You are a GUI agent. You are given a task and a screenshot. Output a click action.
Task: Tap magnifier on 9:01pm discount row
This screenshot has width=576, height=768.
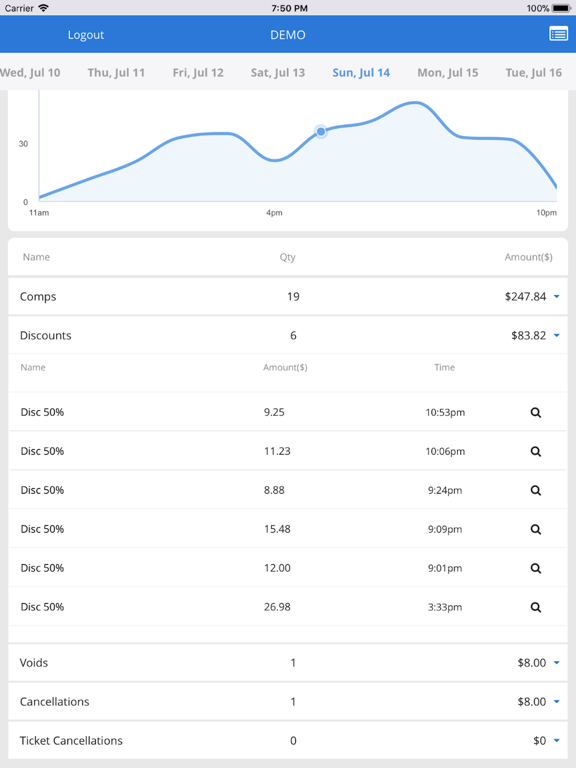pyautogui.click(x=536, y=568)
